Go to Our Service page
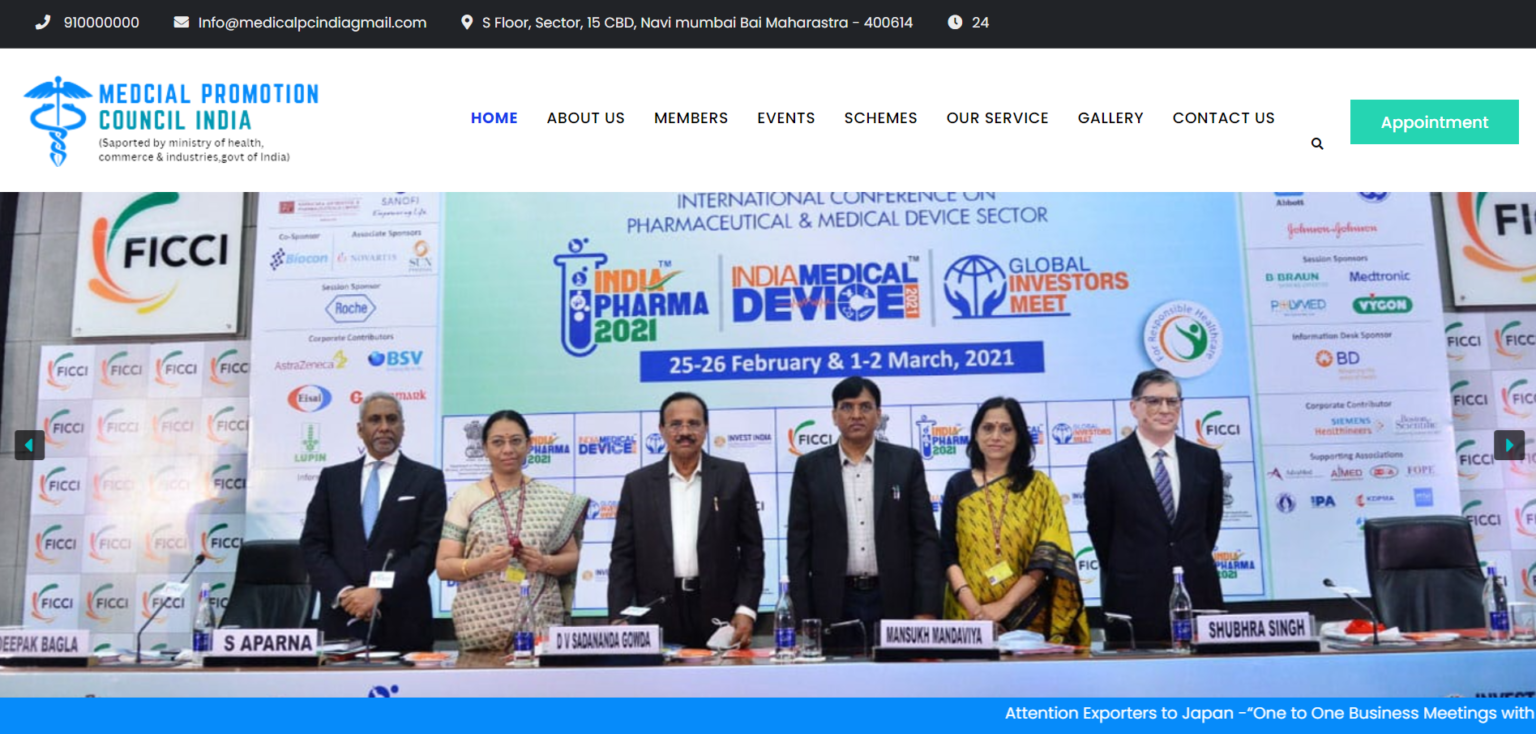Screen dimensions: 1536x734 pos(997,118)
